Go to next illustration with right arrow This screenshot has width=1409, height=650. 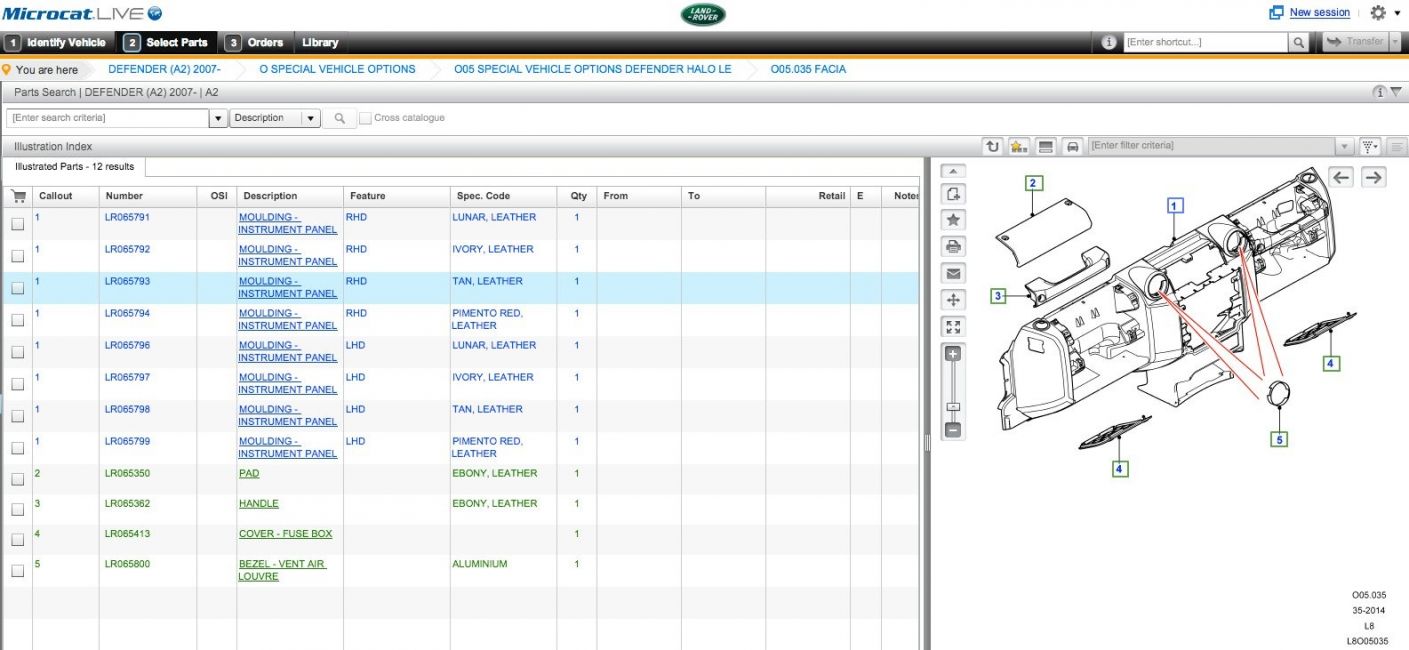point(1374,177)
